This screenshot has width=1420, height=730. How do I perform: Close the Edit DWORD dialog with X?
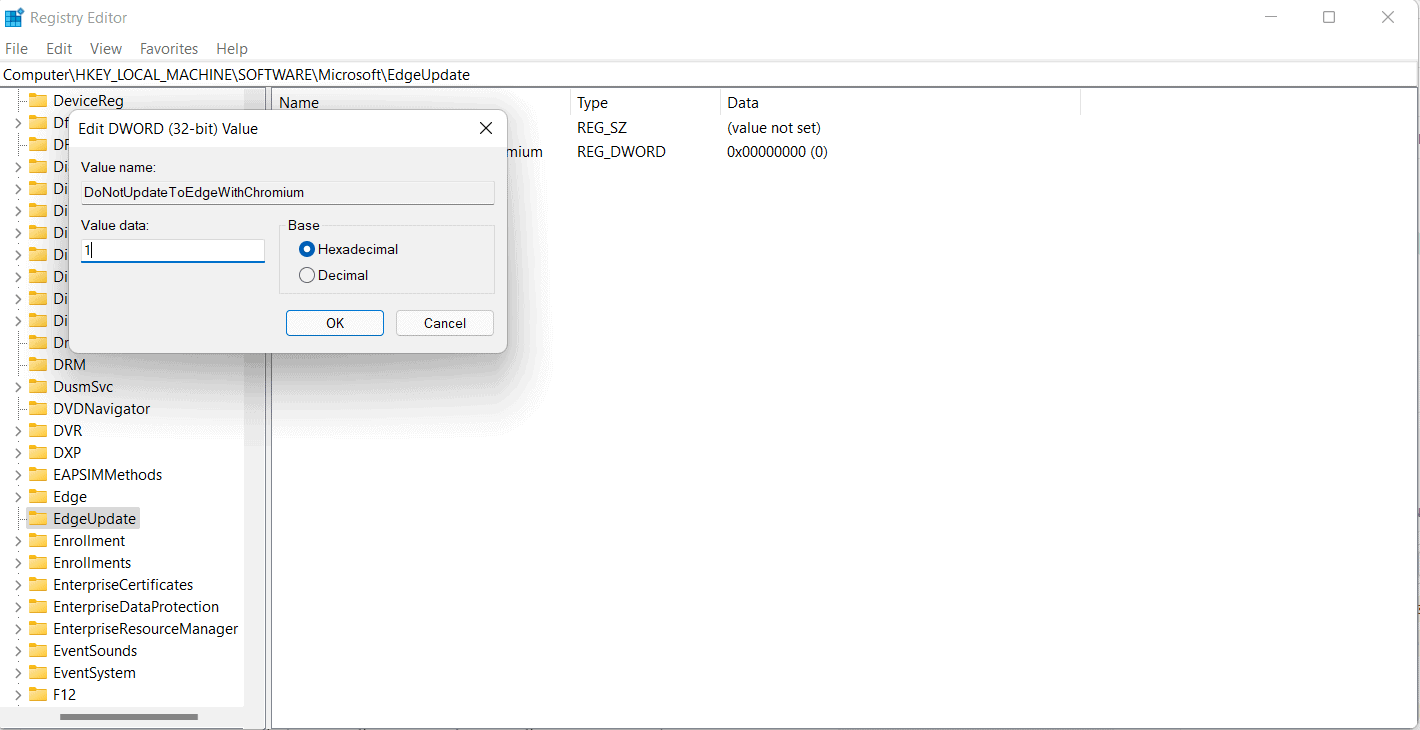click(x=486, y=128)
